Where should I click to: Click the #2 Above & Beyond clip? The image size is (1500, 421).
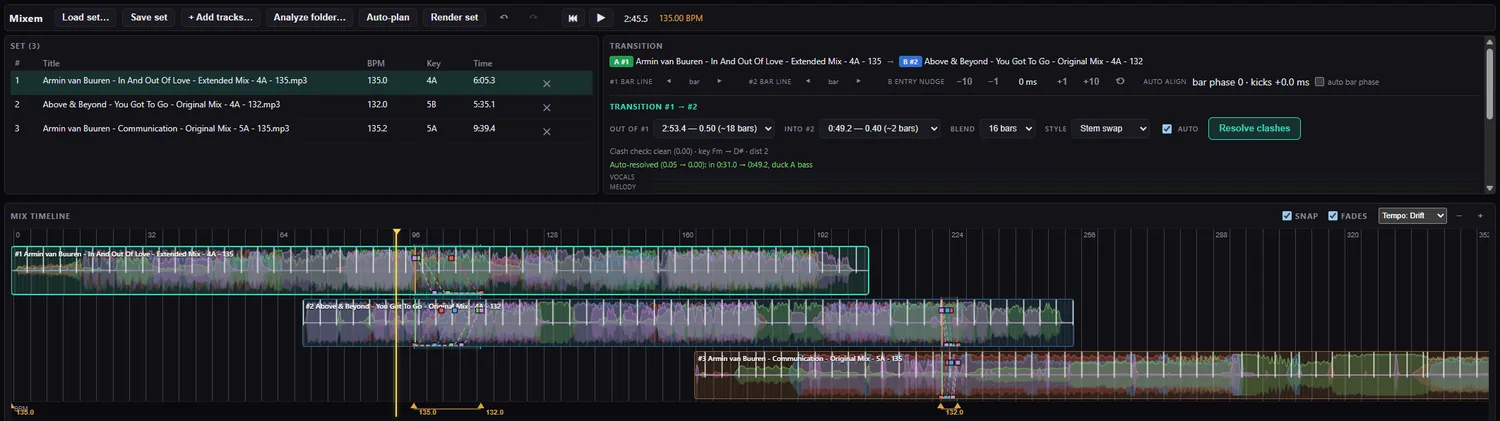688,323
